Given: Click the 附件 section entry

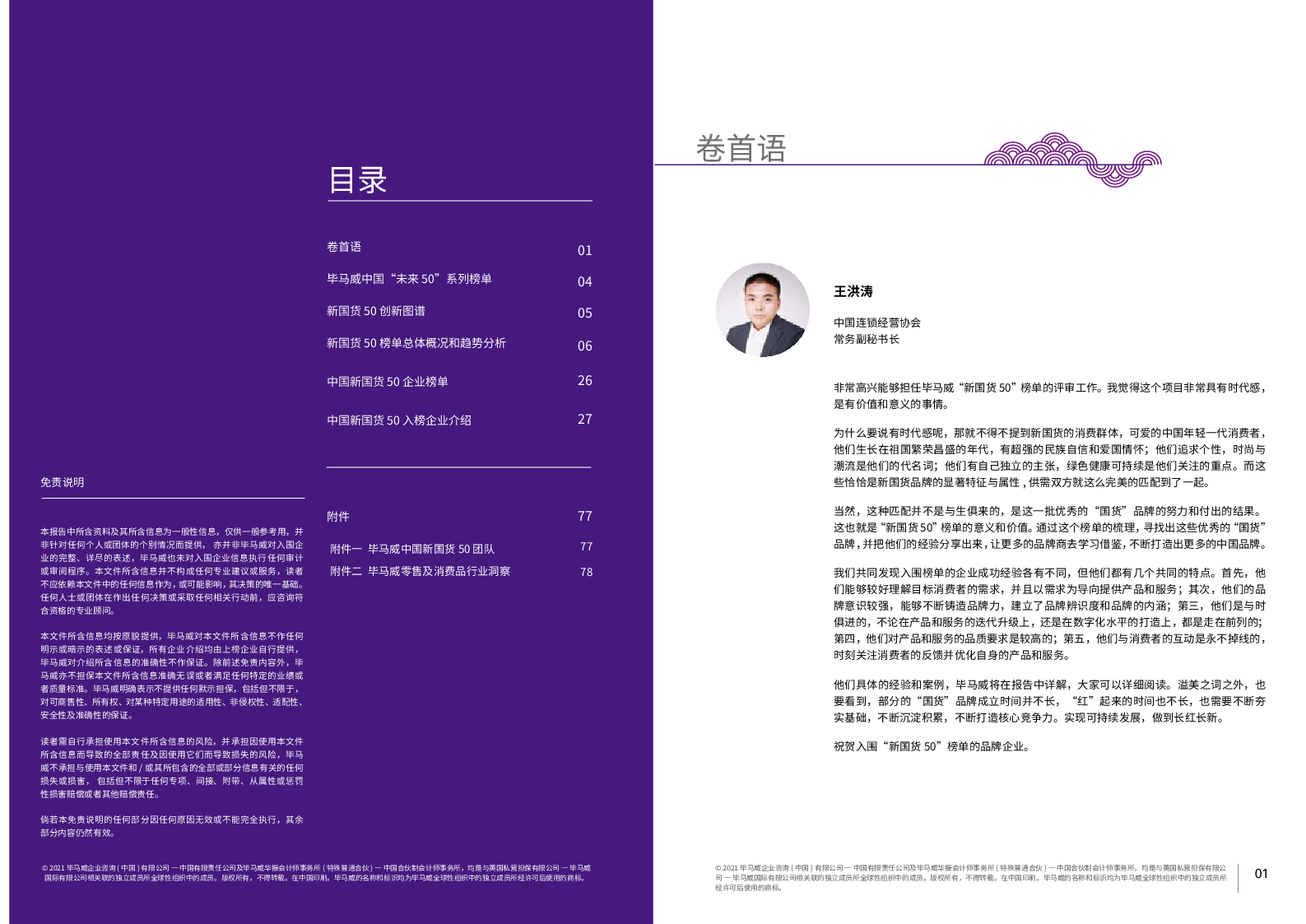Looking at the screenshot, I should 337,517.
